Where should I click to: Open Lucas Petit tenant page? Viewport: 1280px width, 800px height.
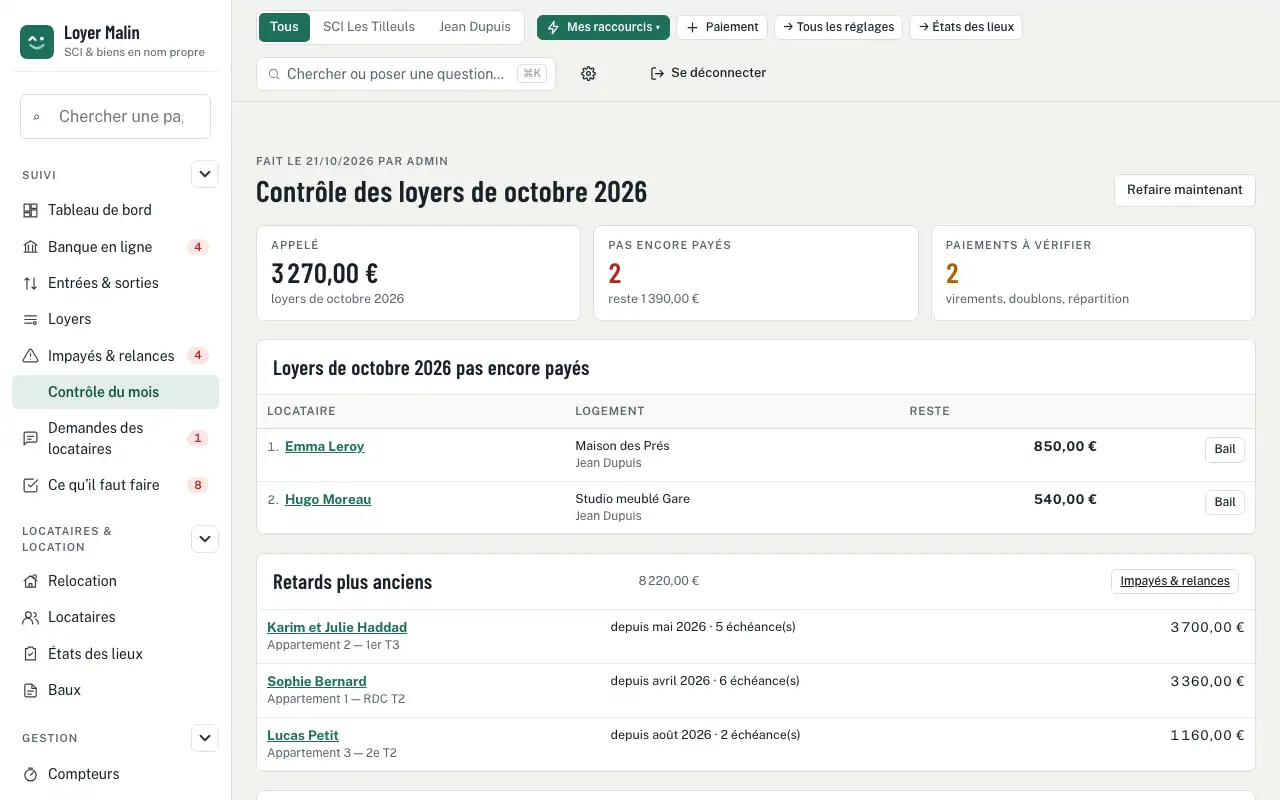pyautogui.click(x=303, y=736)
